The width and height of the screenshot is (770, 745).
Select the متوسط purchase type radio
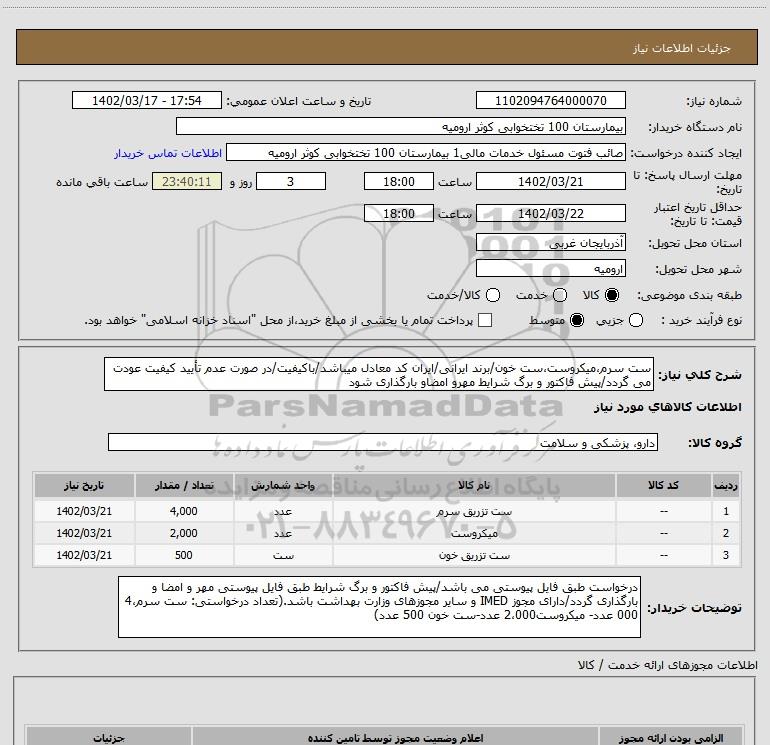[577, 320]
